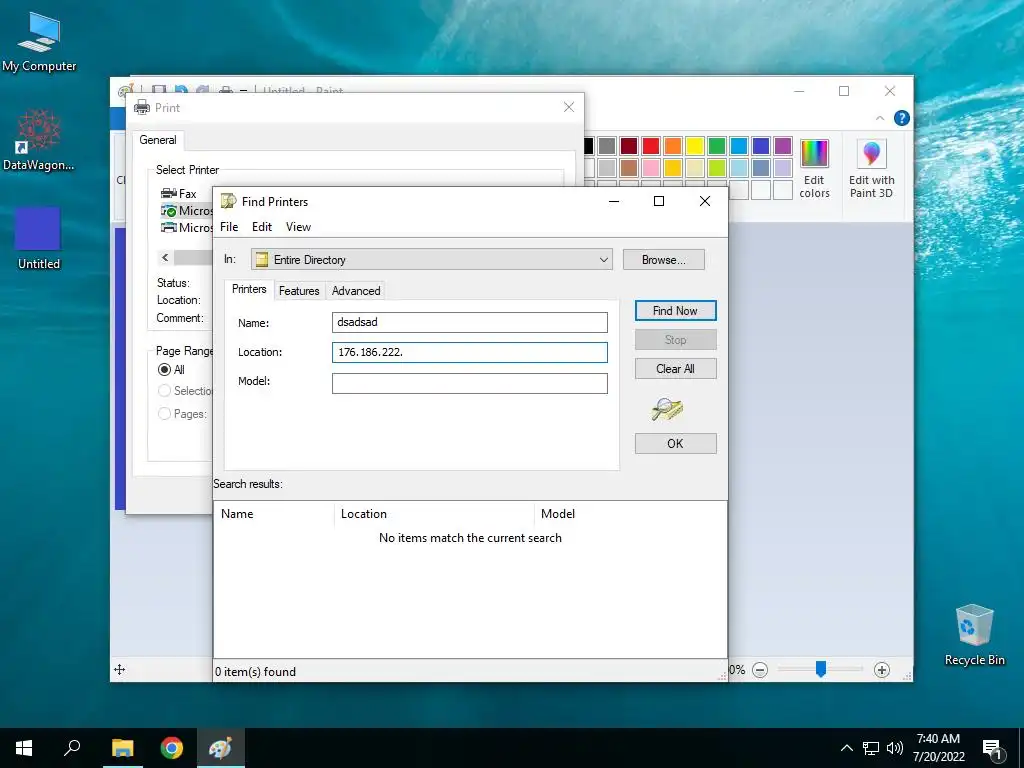Expand the Entire Directory dropdown
Viewport: 1024px width, 768px height.
point(603,260)
